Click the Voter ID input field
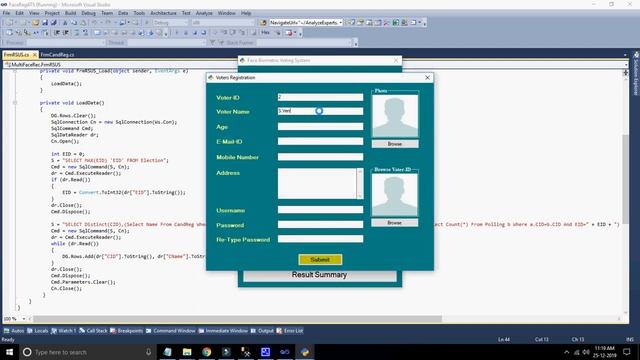Screen dimensions: 640x360 coord(320,97)
